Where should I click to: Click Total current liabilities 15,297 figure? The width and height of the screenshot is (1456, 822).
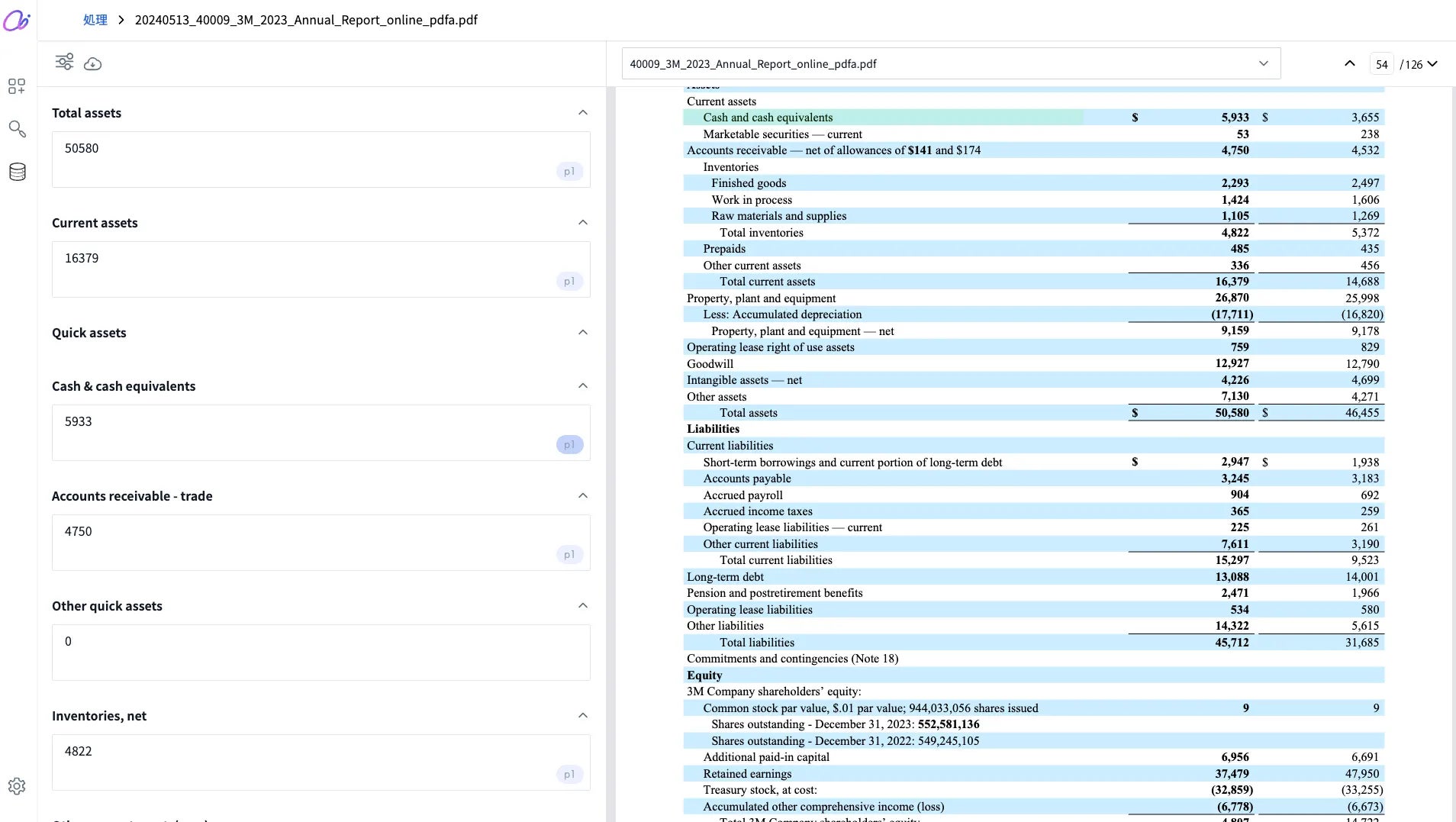click(1232, 560)
